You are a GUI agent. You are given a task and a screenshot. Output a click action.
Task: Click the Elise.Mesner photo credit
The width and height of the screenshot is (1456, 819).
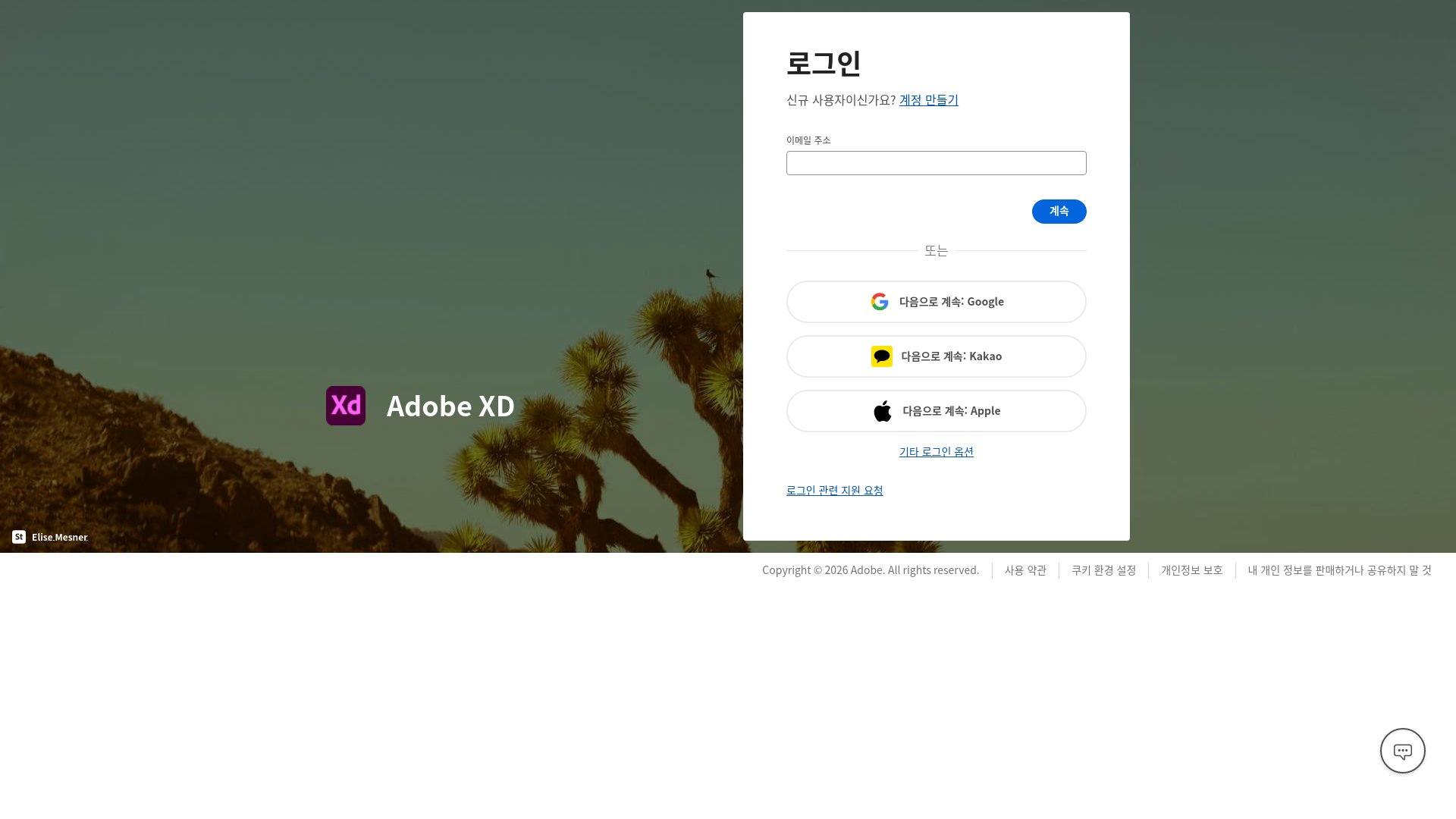[60, 537]
